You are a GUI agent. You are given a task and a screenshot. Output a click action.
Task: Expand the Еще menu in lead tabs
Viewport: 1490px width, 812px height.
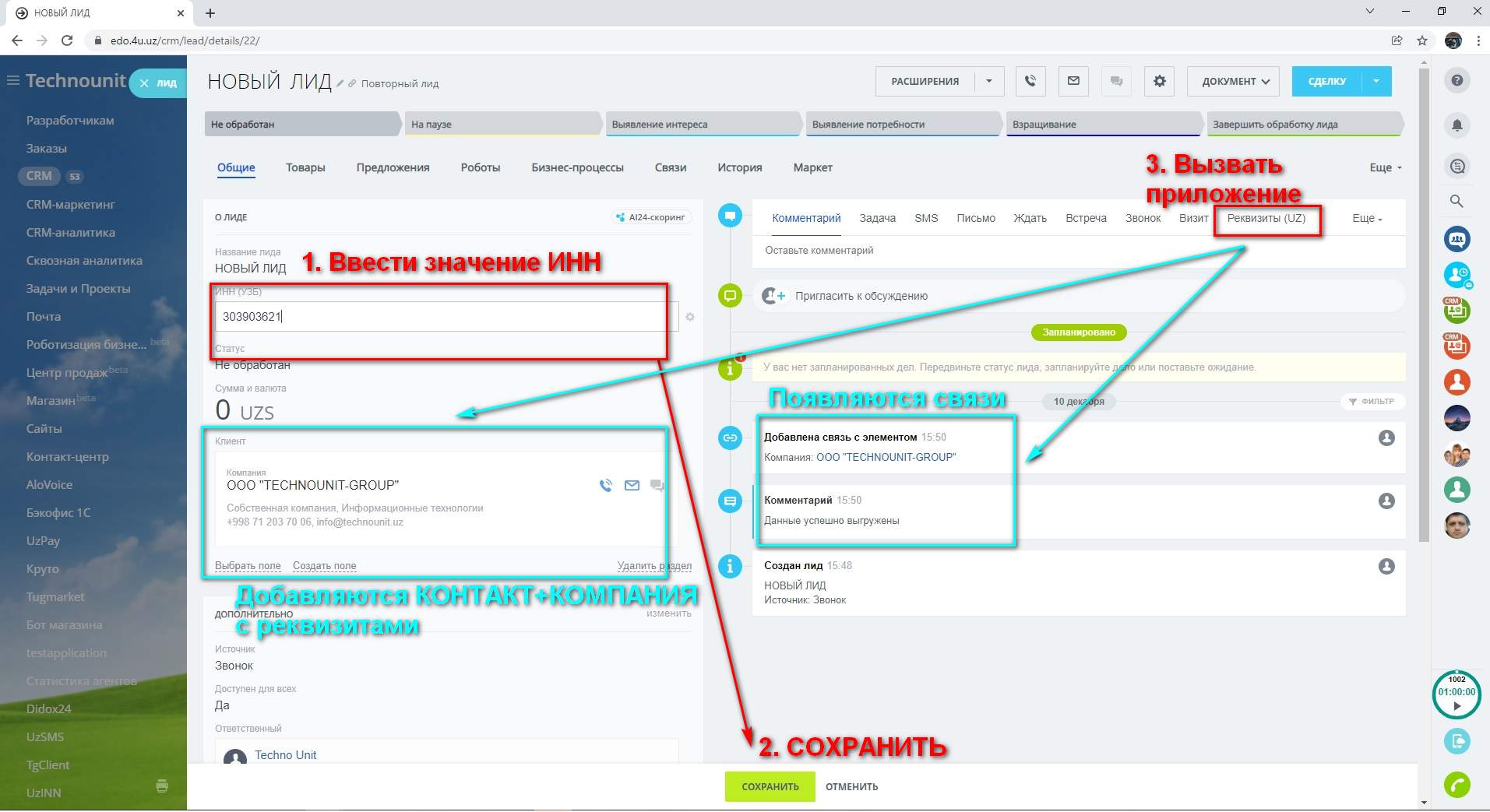pos(1385,167)
